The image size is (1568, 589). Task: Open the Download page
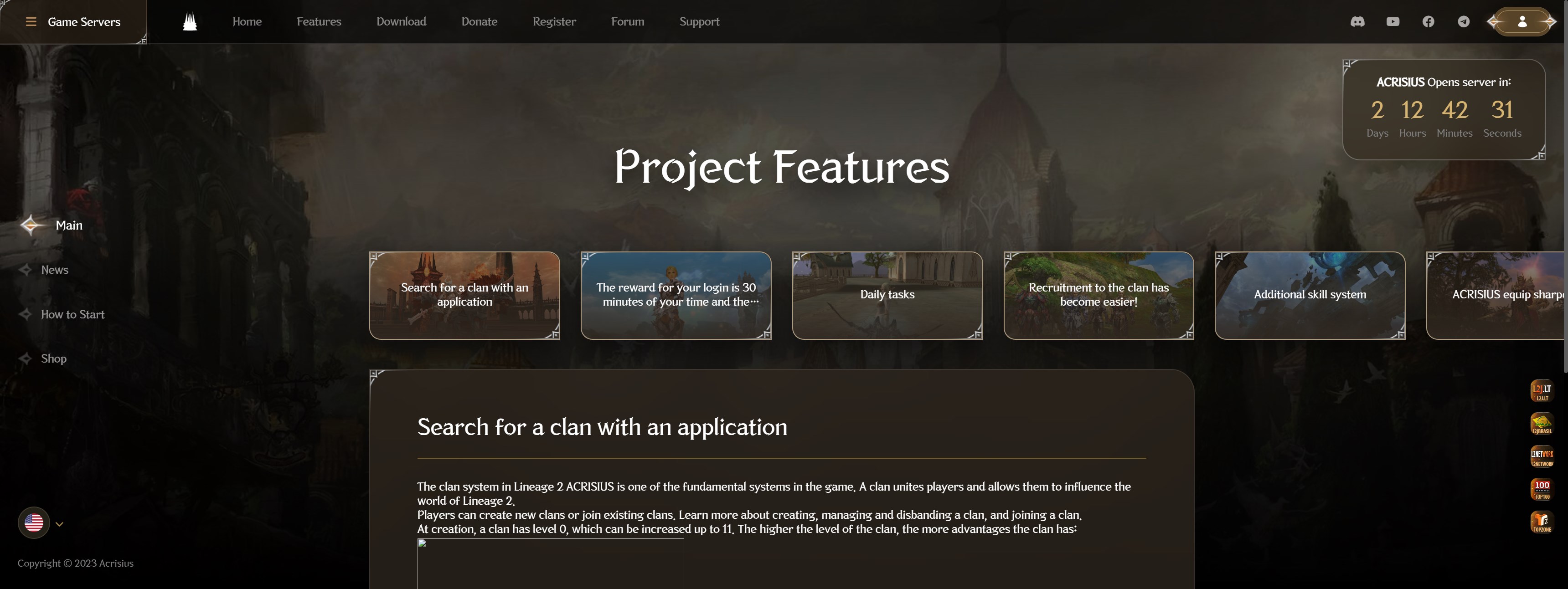[401, 22]
